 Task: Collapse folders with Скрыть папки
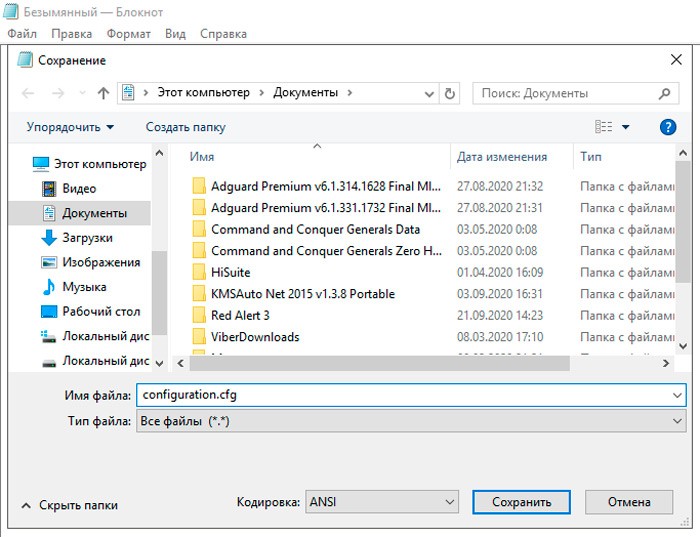pyautogui.click(x=70, y=505)
